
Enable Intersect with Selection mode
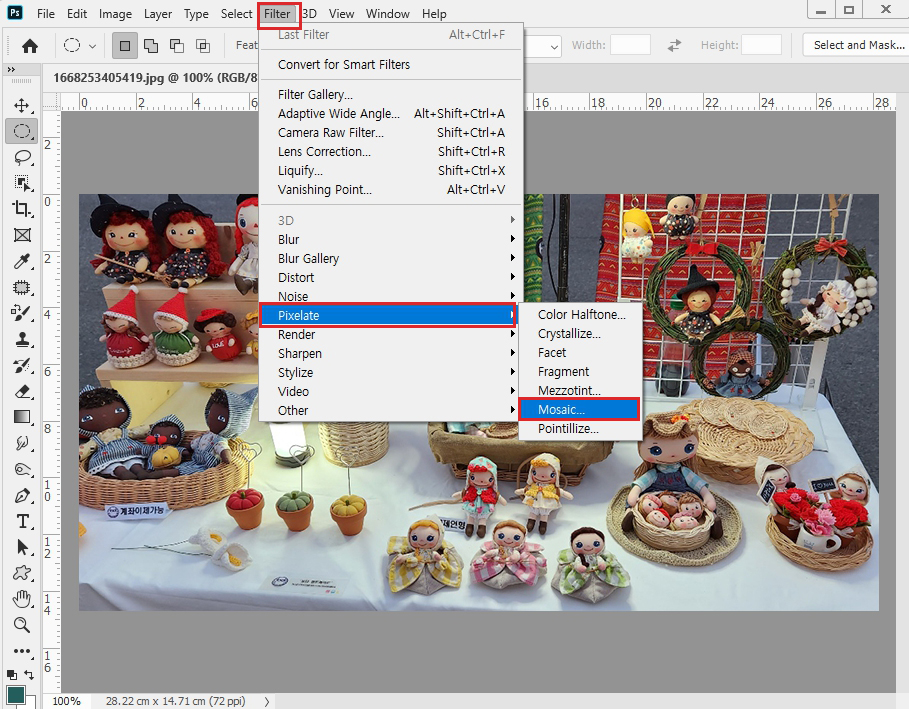(203, 46)
